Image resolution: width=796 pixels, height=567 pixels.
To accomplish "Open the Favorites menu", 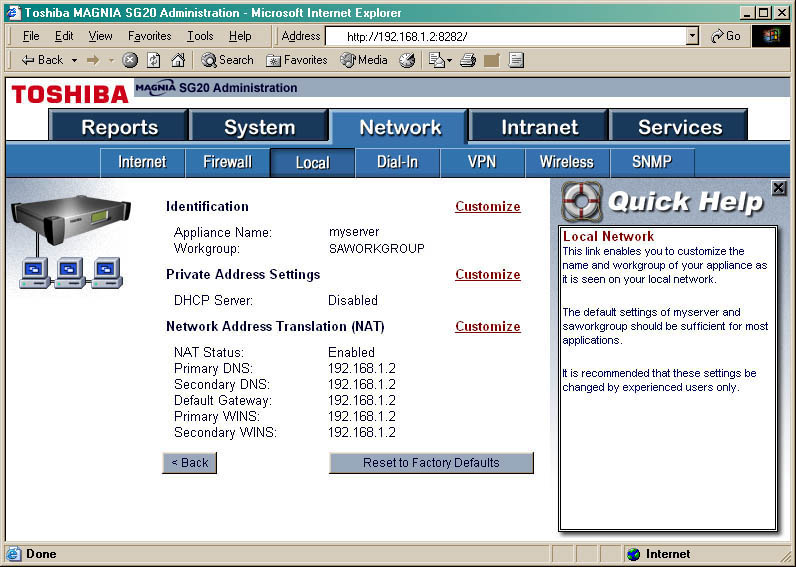I will 149,36.
